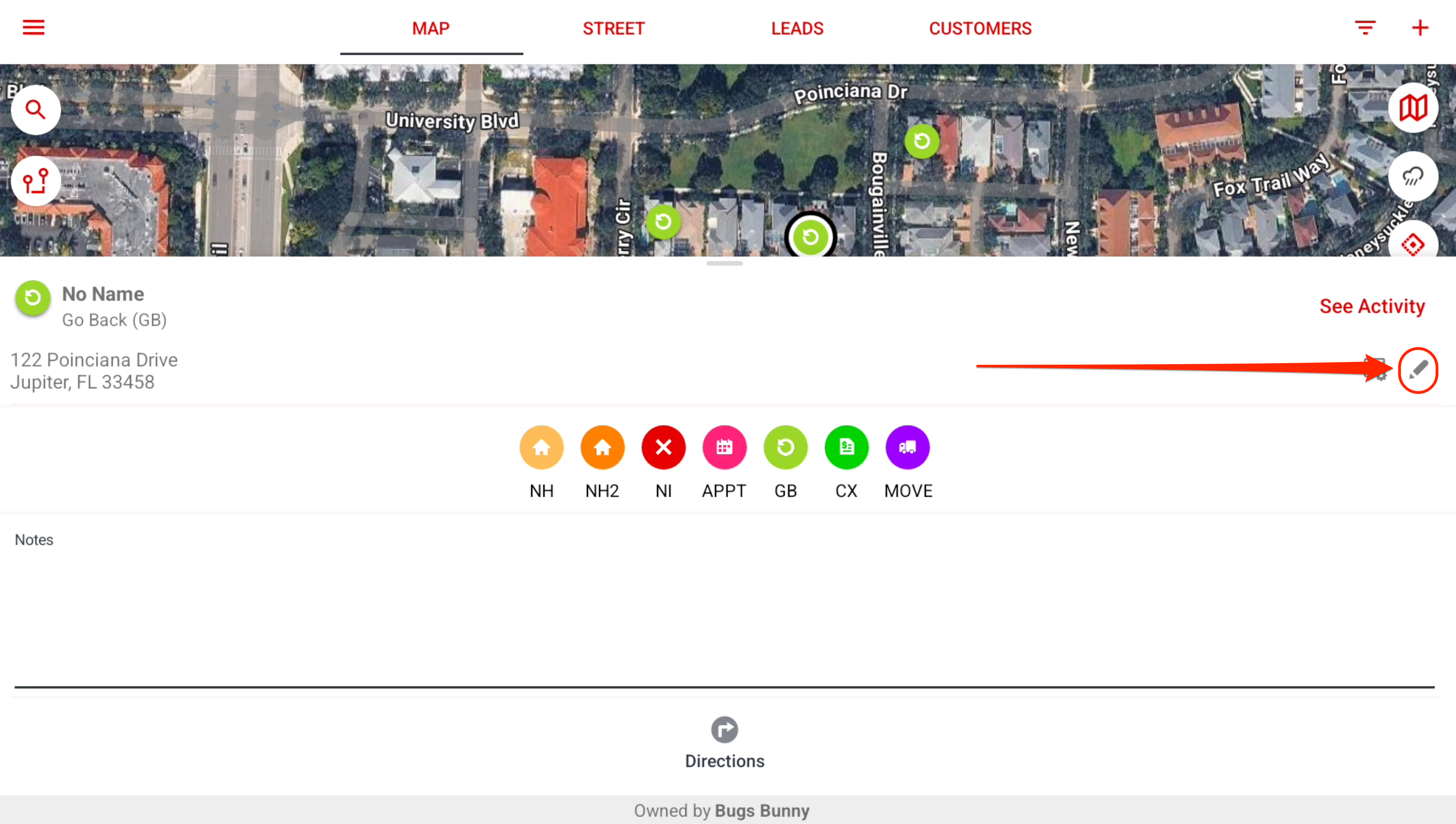The height and width of the screenshot is (824, 1456).
Task: Switch map layer view icon
Action: point(1412,107)
